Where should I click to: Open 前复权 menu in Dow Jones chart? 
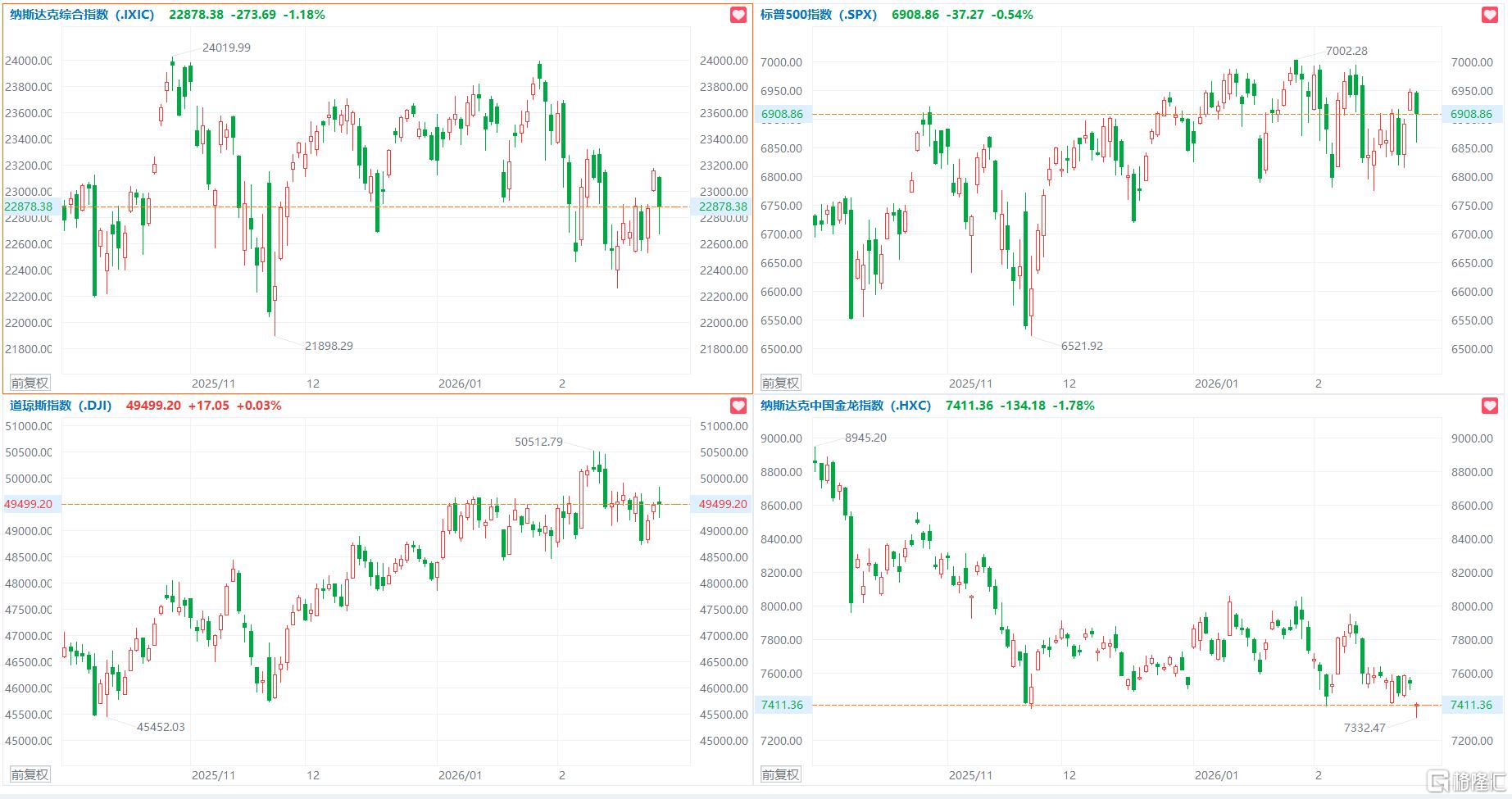click(30, 774)
